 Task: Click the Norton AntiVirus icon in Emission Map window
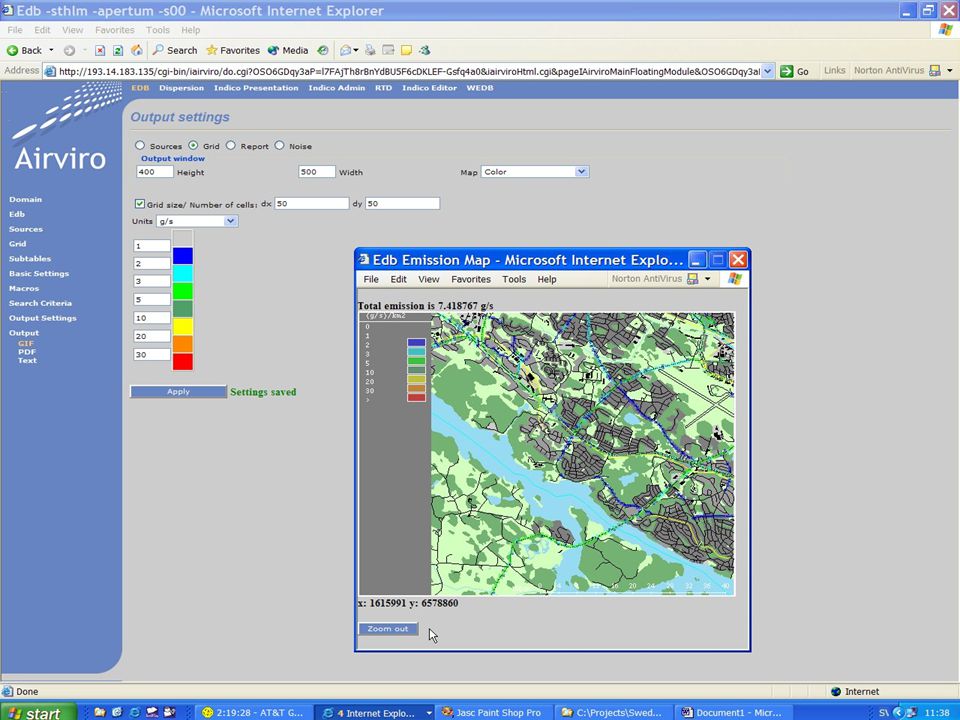pyautogui.click(x=692, y=279)
